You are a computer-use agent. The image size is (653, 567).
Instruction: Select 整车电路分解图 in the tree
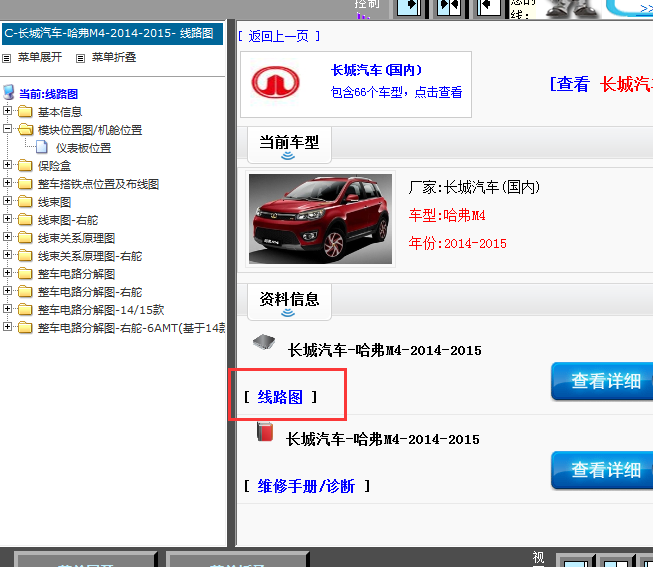(76, 274)
